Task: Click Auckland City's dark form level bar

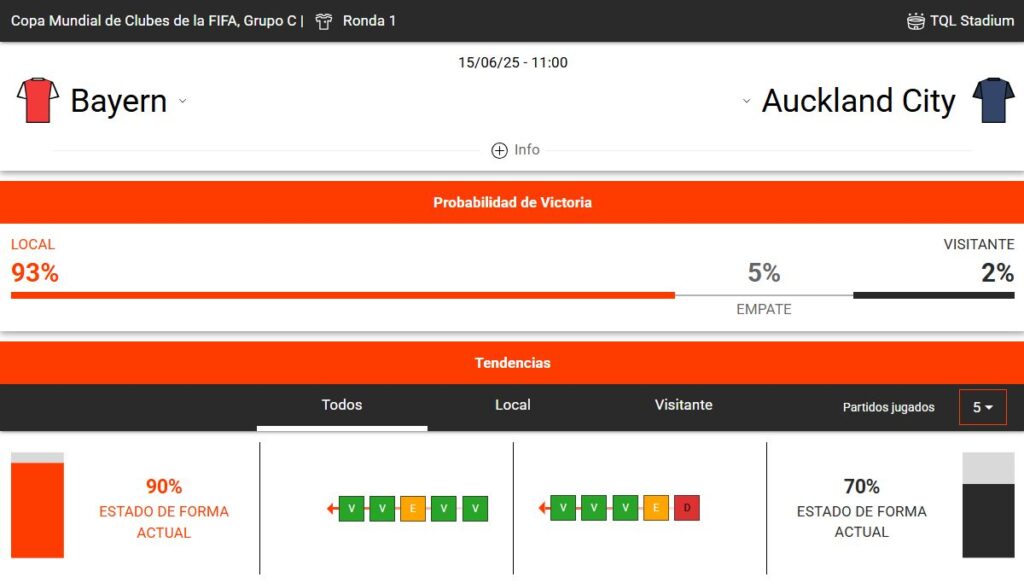Action: 988,520
